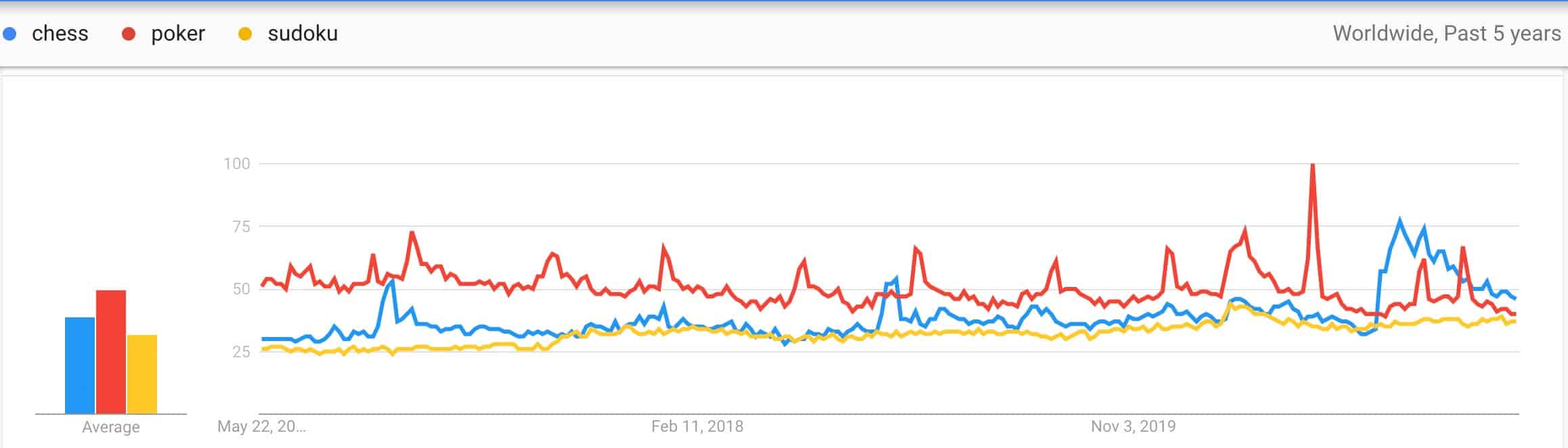1568x448 pixels.
Task: Click the 25 y-axis value label
Action: pyautogui.click(x=241, y=352)
